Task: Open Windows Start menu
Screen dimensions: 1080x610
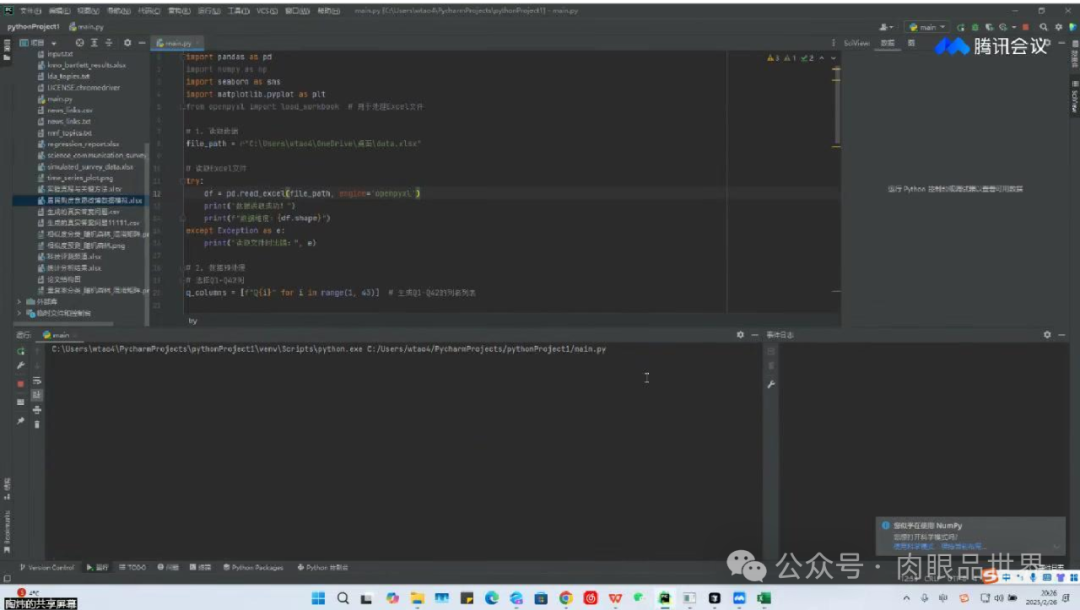Action: coord(318,598)
